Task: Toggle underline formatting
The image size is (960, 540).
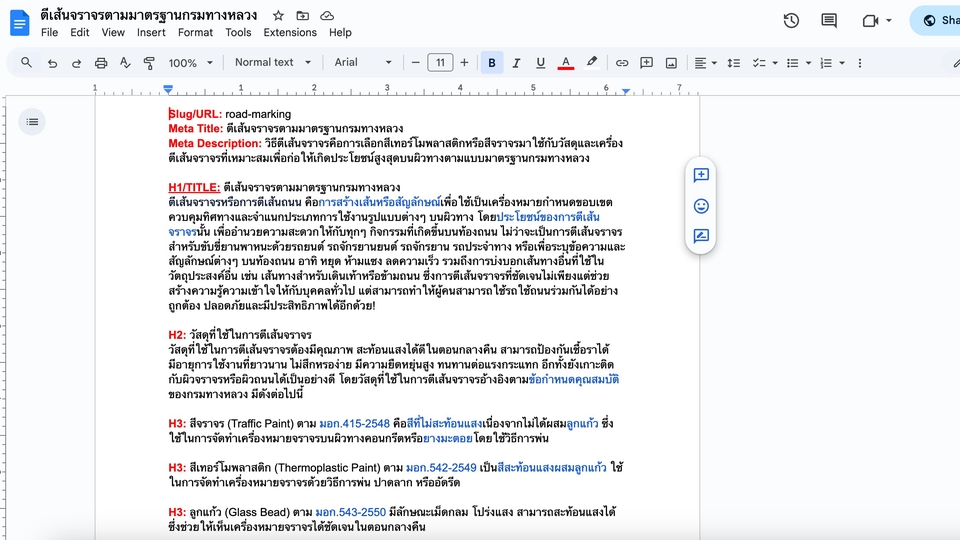Action: 540,62
